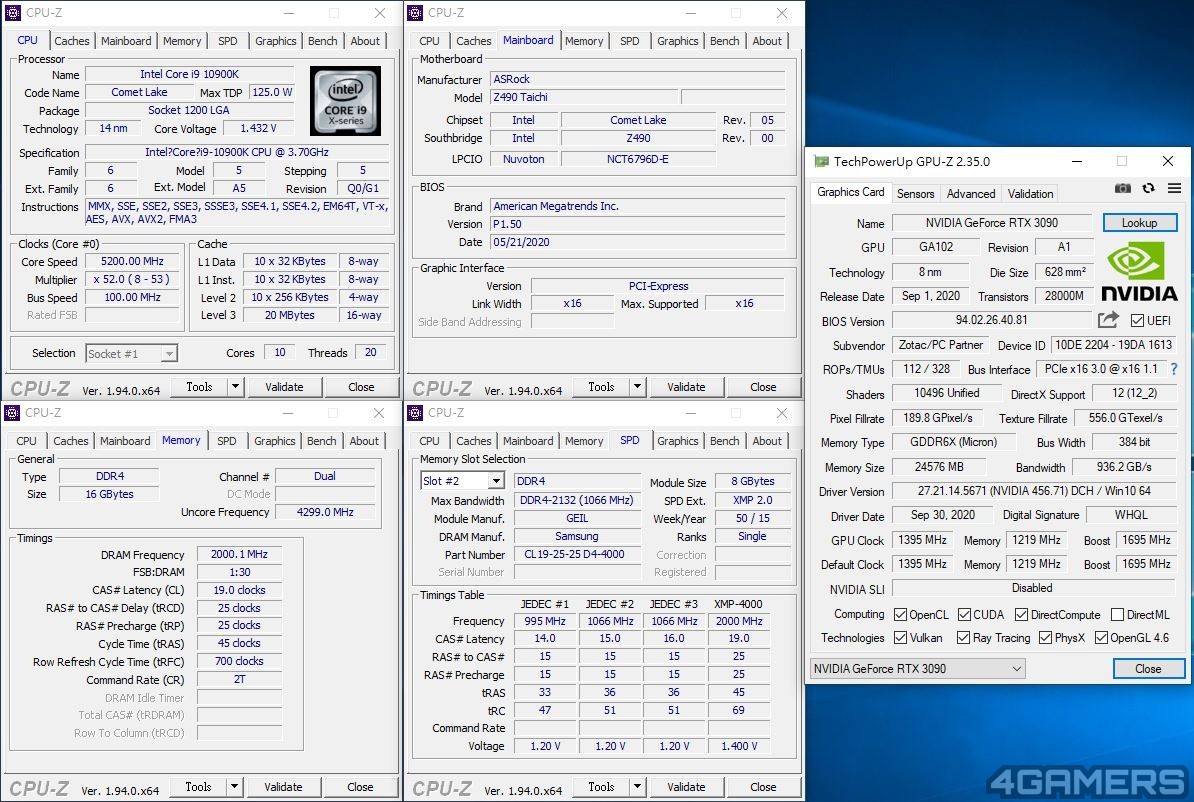Click the Close button in the CPU-Z SPD window

click(x=763, y=787)
